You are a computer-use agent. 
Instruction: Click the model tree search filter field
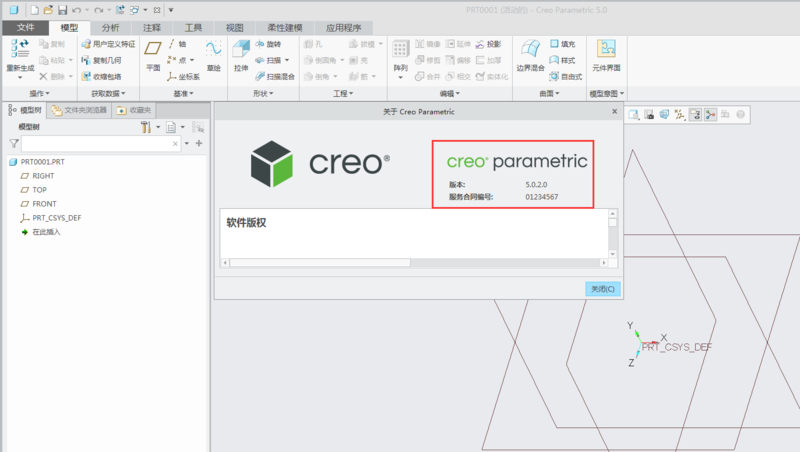click(97, 144)
